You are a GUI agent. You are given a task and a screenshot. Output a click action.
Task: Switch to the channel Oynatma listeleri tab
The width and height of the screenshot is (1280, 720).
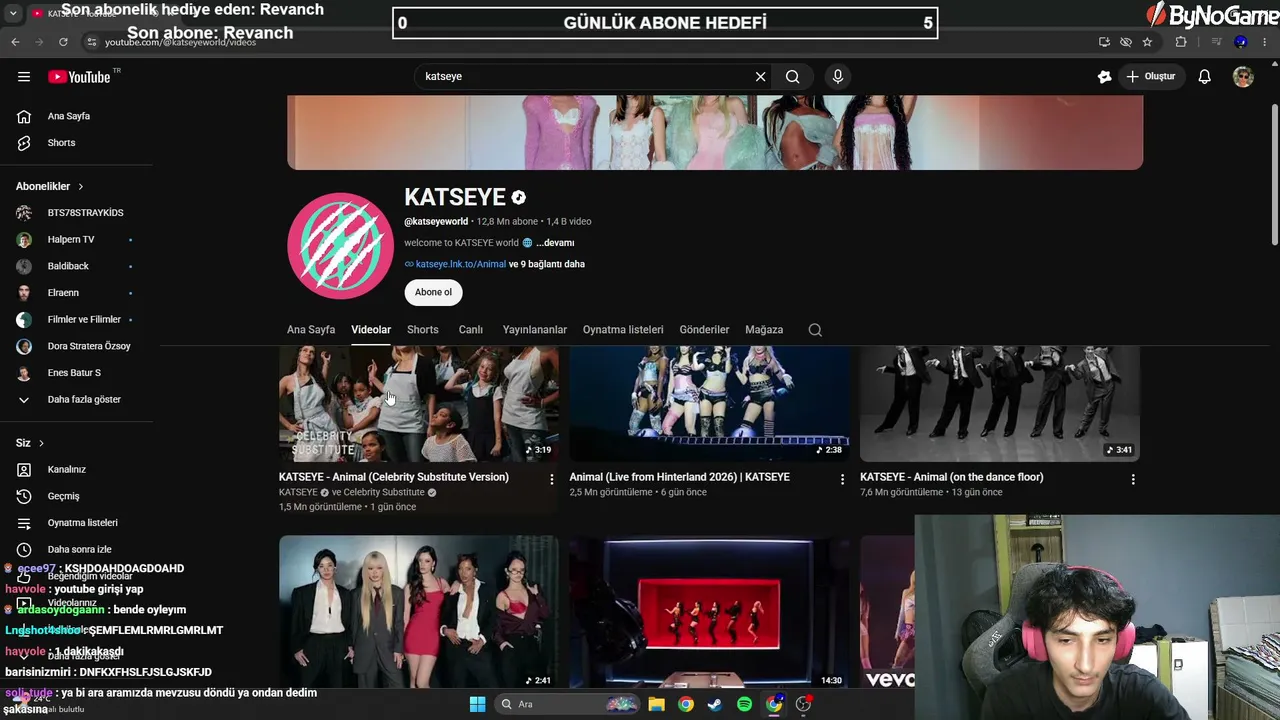(623, 330)
